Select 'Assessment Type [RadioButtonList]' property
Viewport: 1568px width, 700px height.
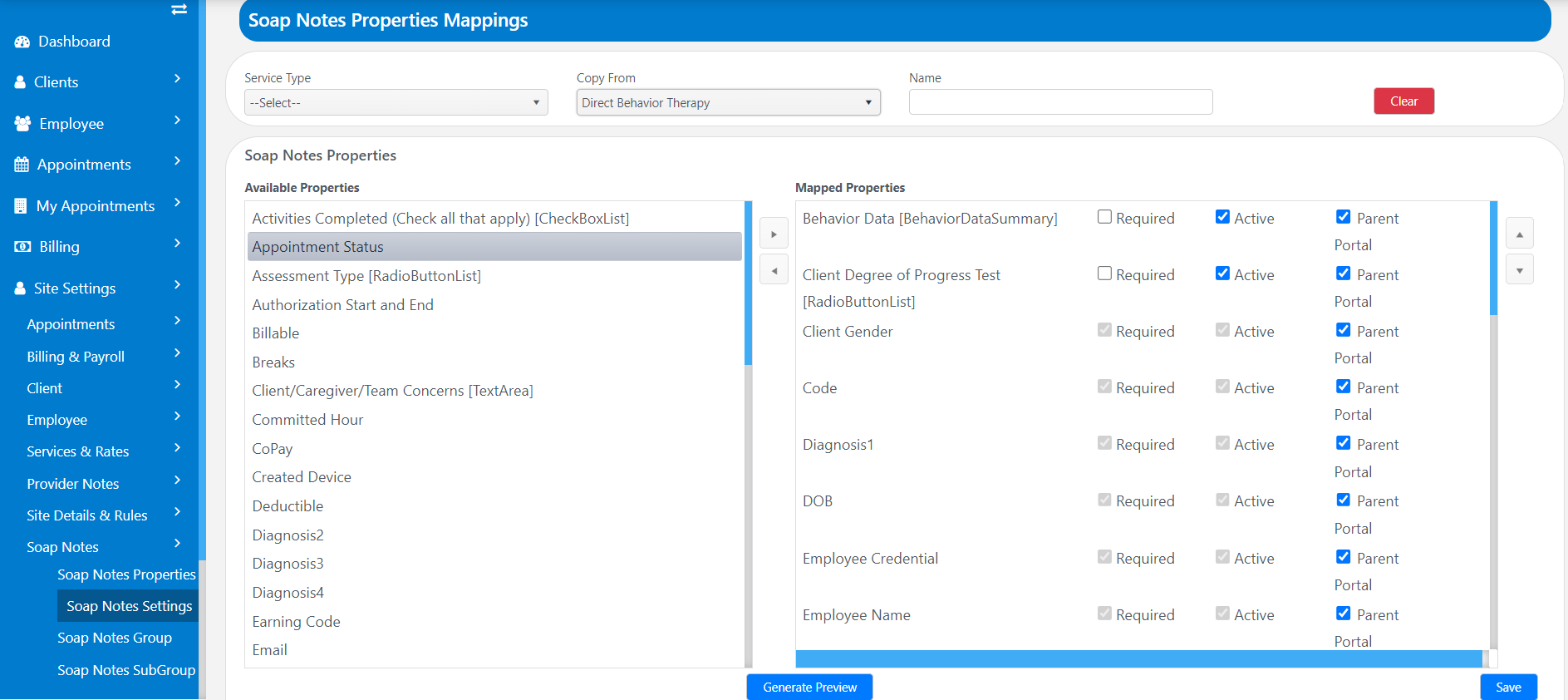pyautogui.click(x=494, y=276)
